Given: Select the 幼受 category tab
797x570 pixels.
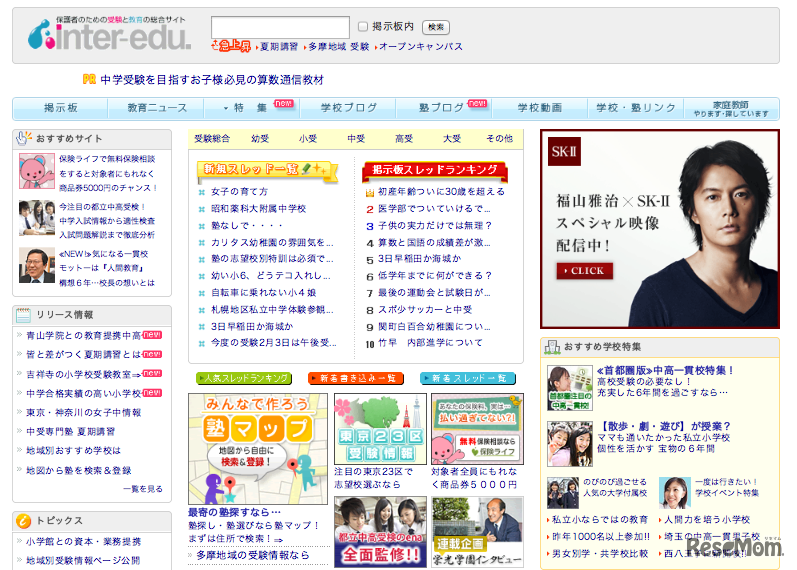Looking at the screenshot, I should coord(260,139).
